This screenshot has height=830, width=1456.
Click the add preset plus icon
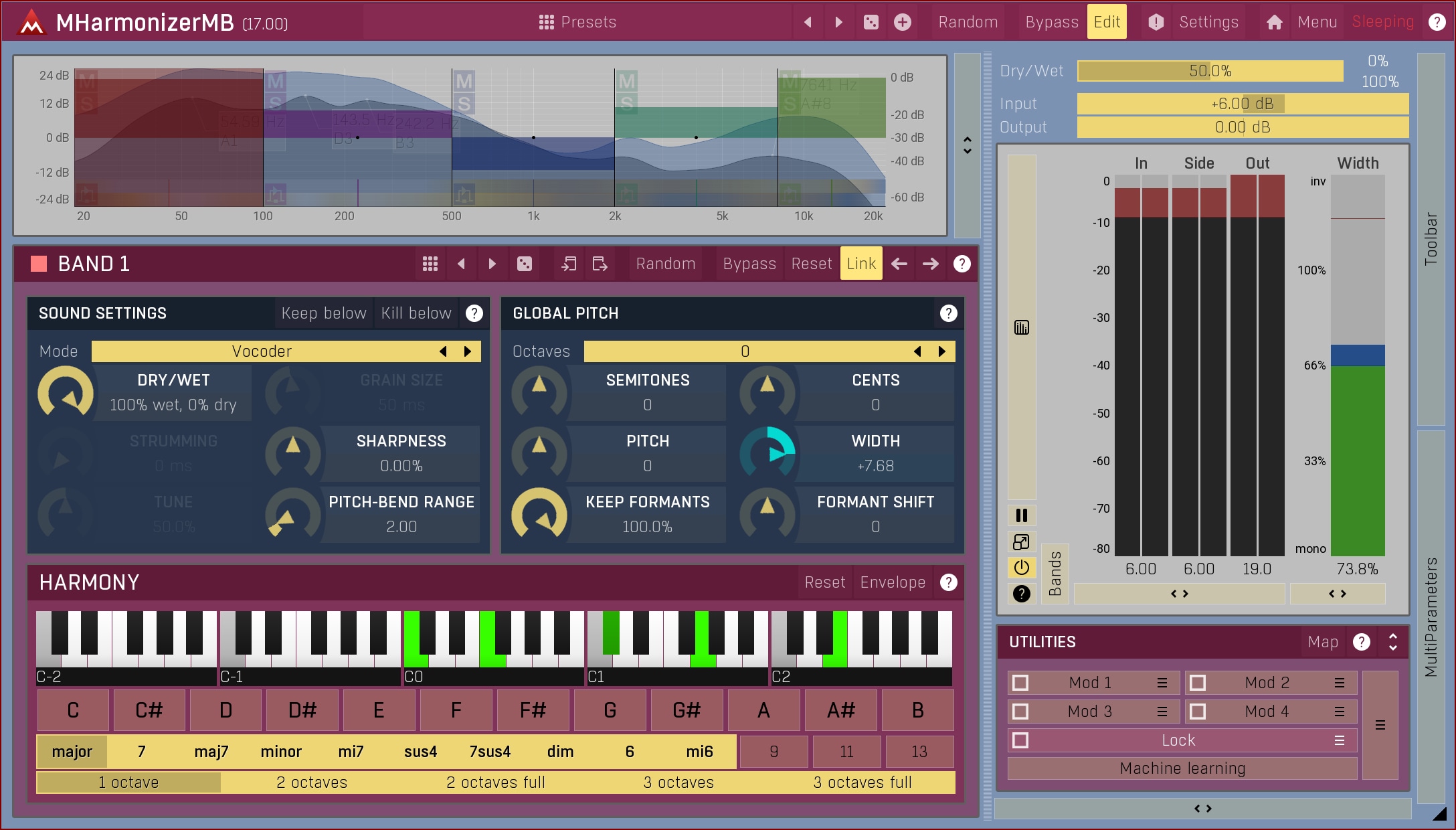tap(903, 22)
